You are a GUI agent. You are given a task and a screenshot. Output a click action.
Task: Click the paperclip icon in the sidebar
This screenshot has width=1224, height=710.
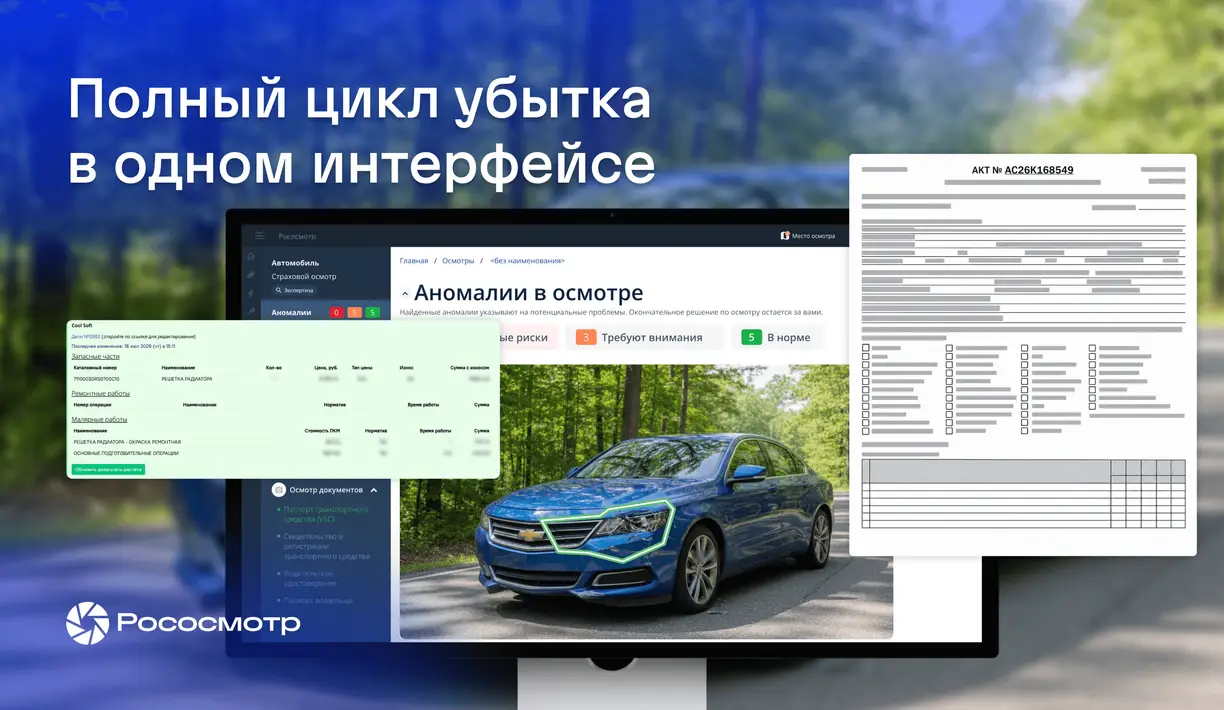click(251, 275)
